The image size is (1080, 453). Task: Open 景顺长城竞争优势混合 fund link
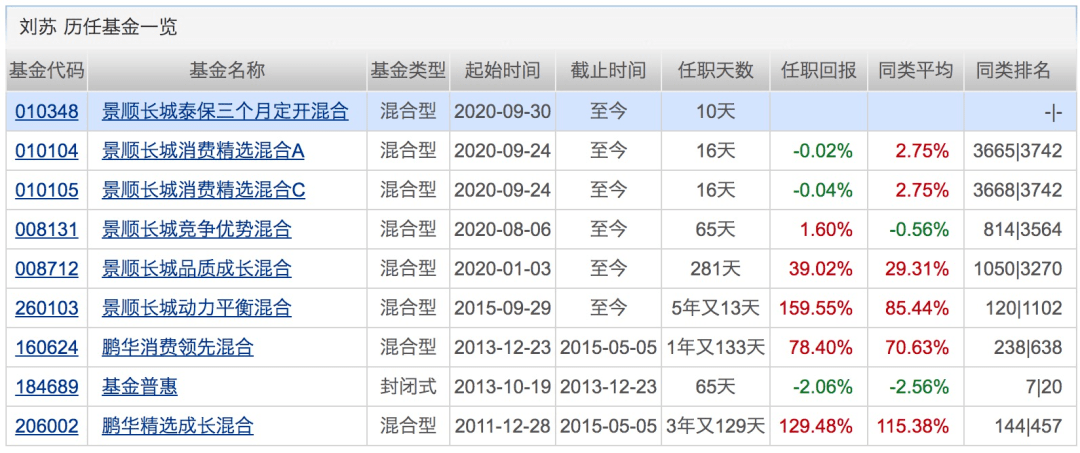tap(197, 229)
